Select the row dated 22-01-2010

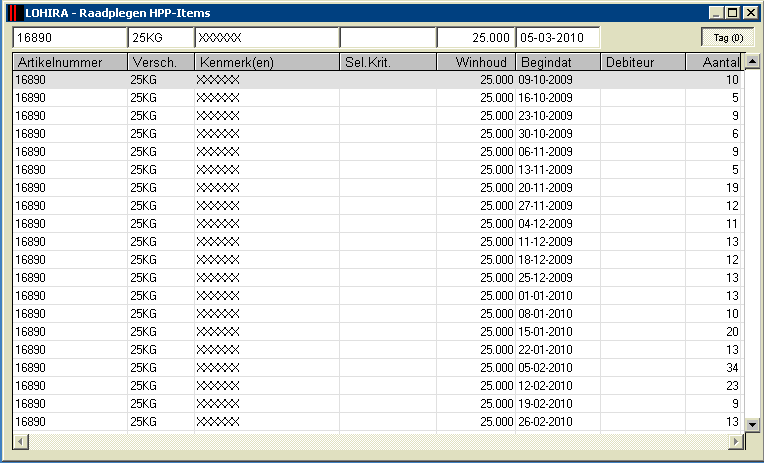point(377,350)
